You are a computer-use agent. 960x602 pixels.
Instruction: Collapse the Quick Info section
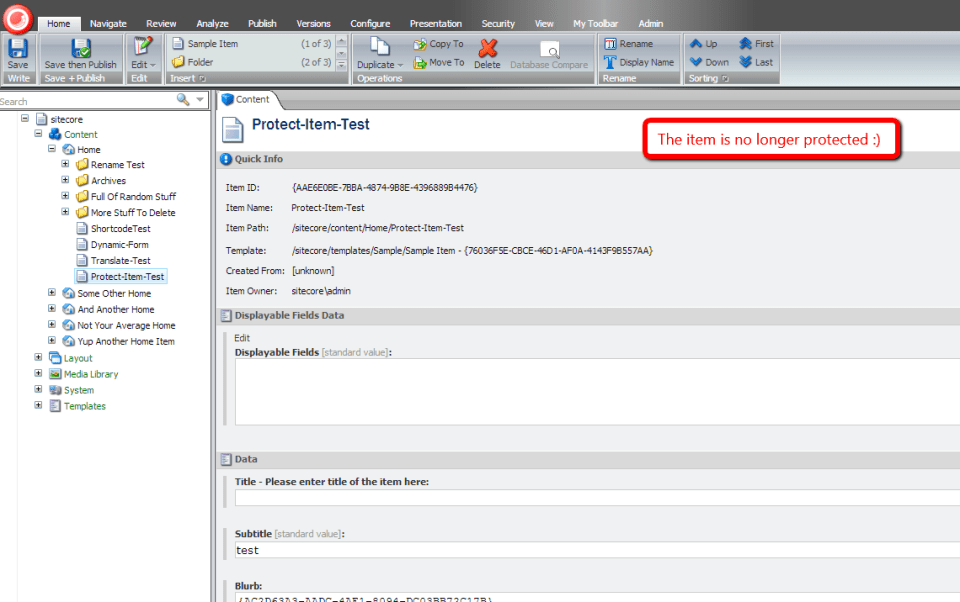226,159
